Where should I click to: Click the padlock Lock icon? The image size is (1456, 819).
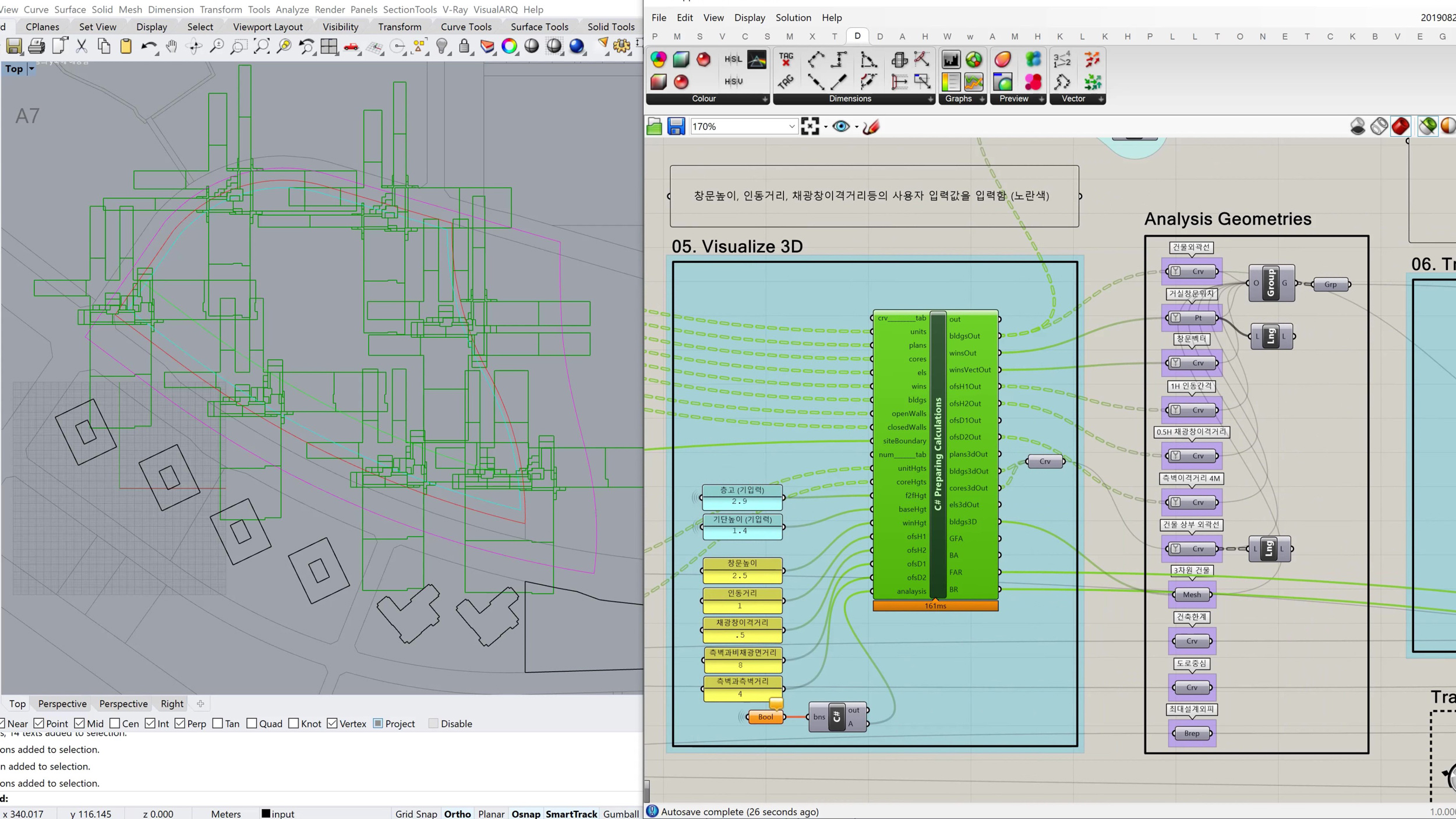click(464, 46)
